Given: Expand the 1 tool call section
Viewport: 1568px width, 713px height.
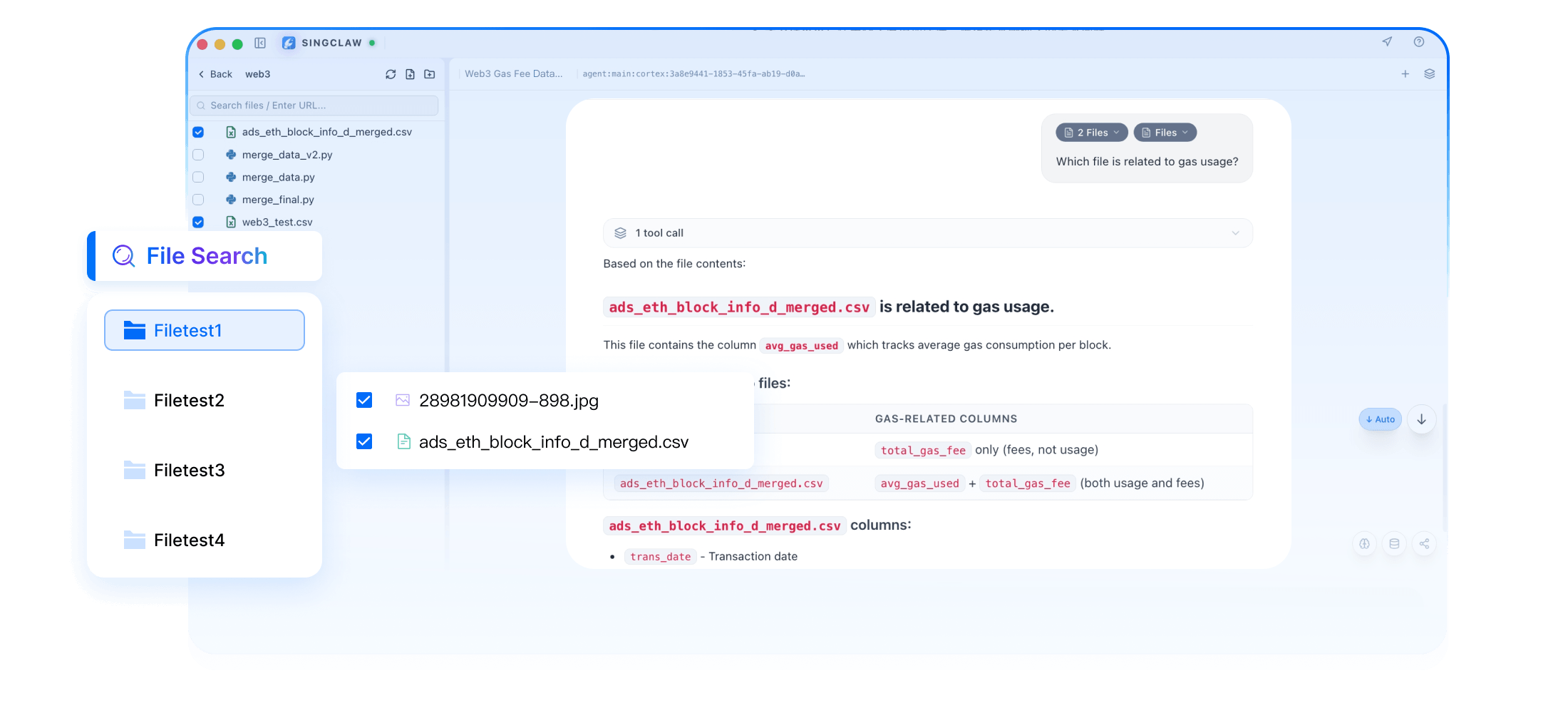Looking at the screenshot, I should pos(927,233).
